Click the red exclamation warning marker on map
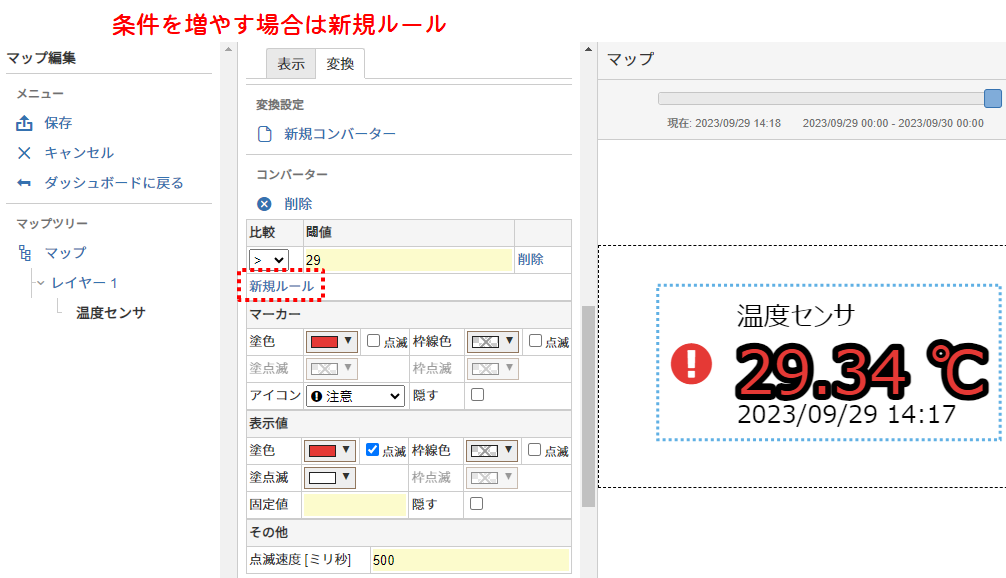Viewport: 1006px width, 578px height. tap(691, 364)
